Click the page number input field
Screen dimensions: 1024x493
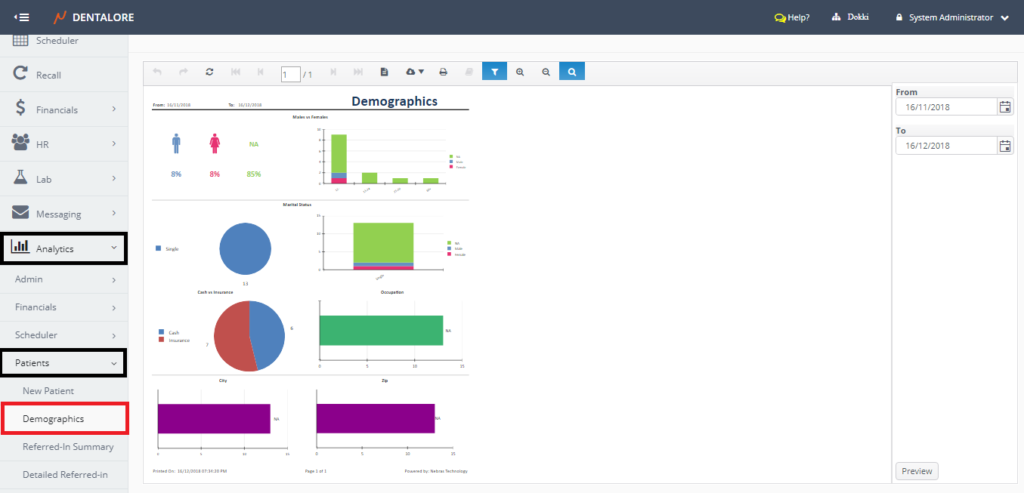[290, 73]
